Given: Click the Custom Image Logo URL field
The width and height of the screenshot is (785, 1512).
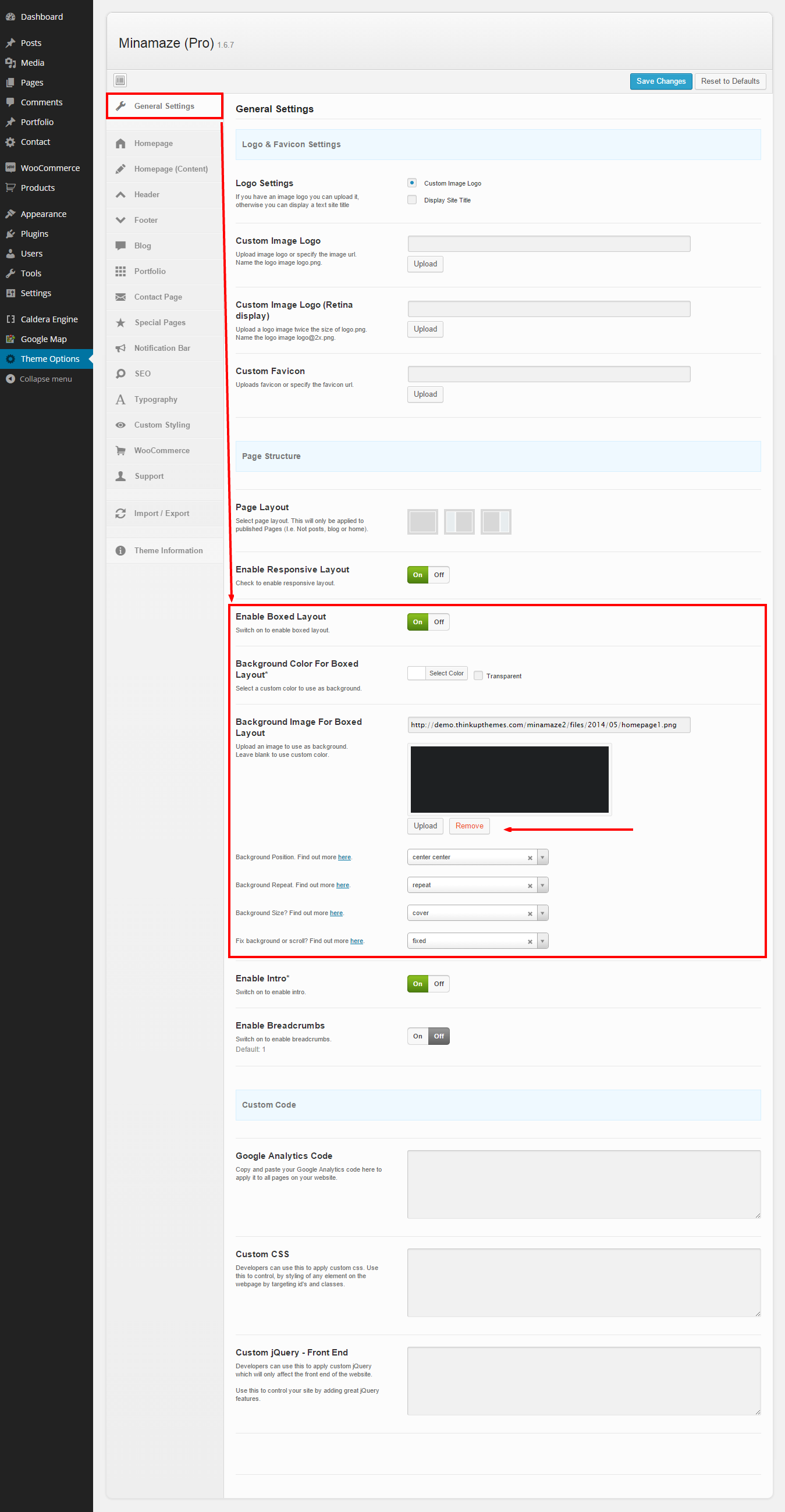Looking at the screenshot, I should (548, 244).
